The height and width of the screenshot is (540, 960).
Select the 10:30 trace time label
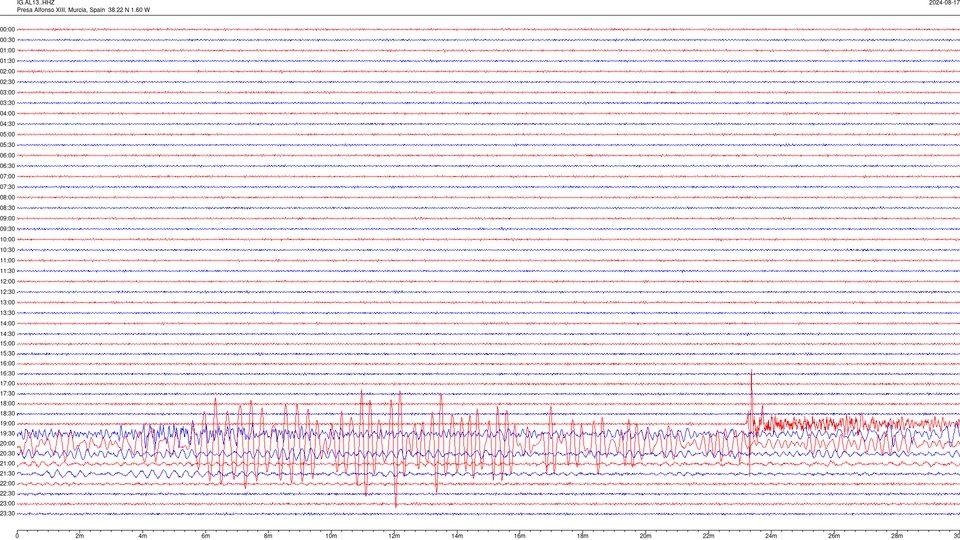tap(7, 250)
